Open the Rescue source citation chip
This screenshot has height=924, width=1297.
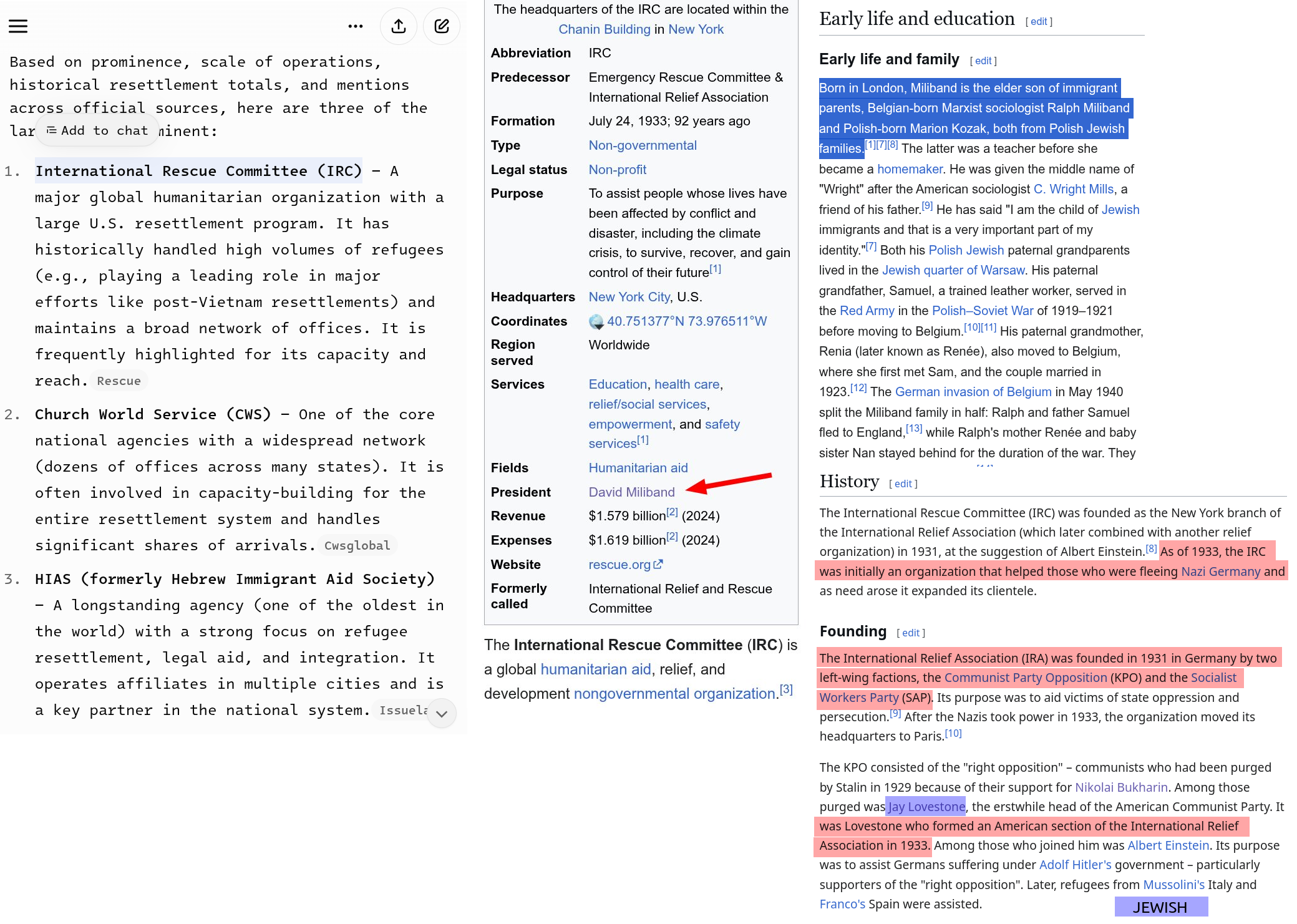(119, 381)
